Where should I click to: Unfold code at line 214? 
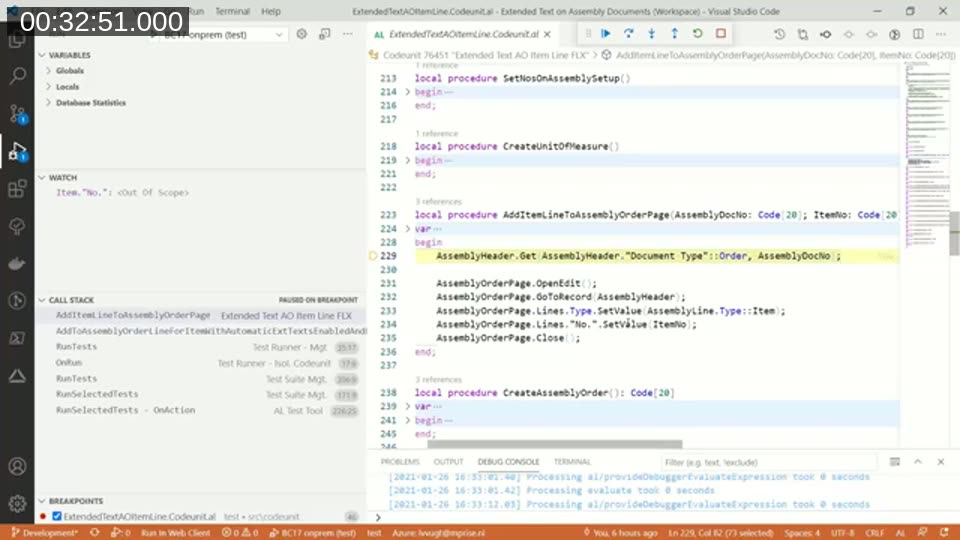click(408, 92)
